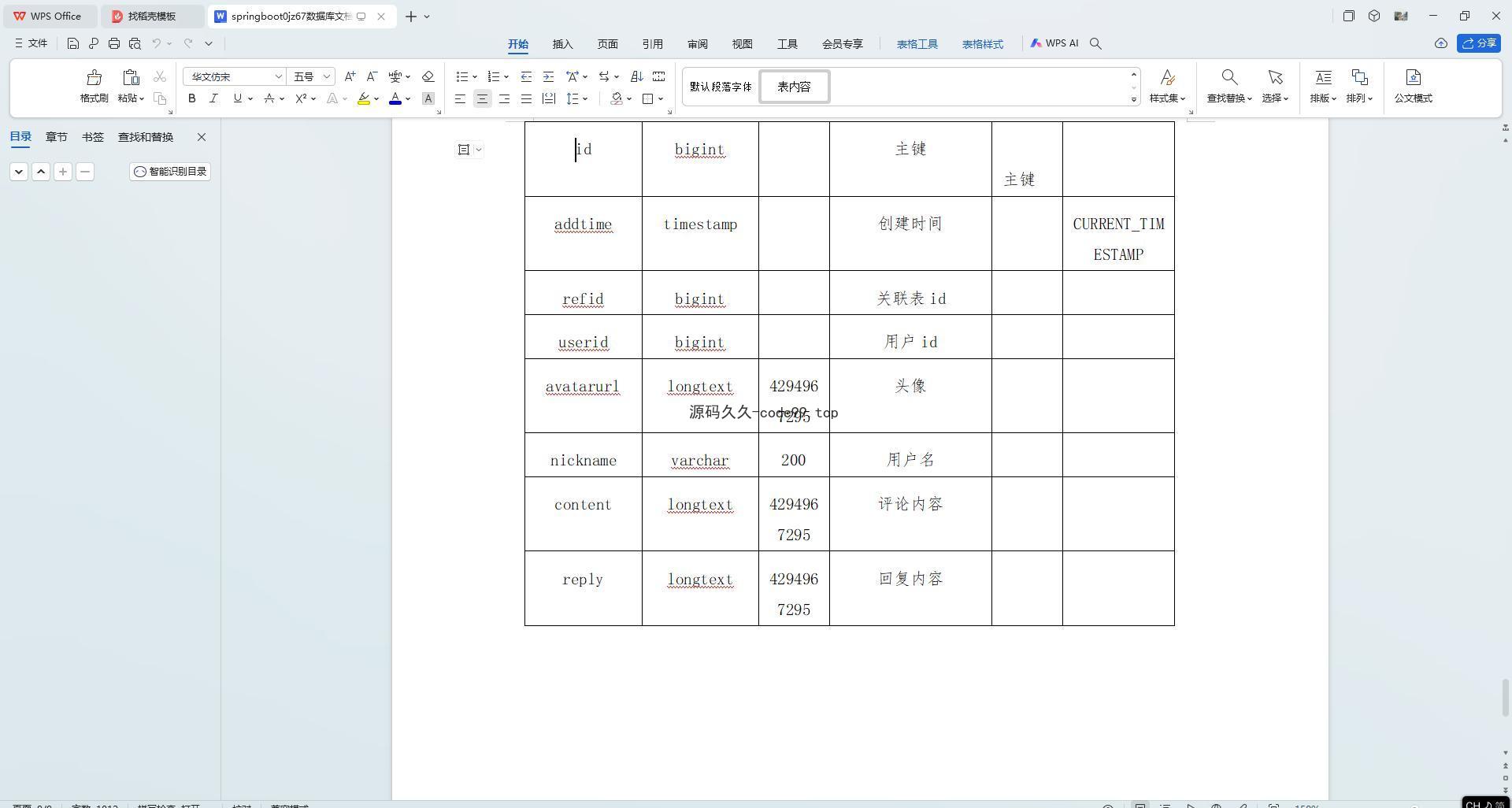This screenshot has height=808, width=1512.
Task: Open the Table Tools (表格工具) tab
Action: (917, 44)
